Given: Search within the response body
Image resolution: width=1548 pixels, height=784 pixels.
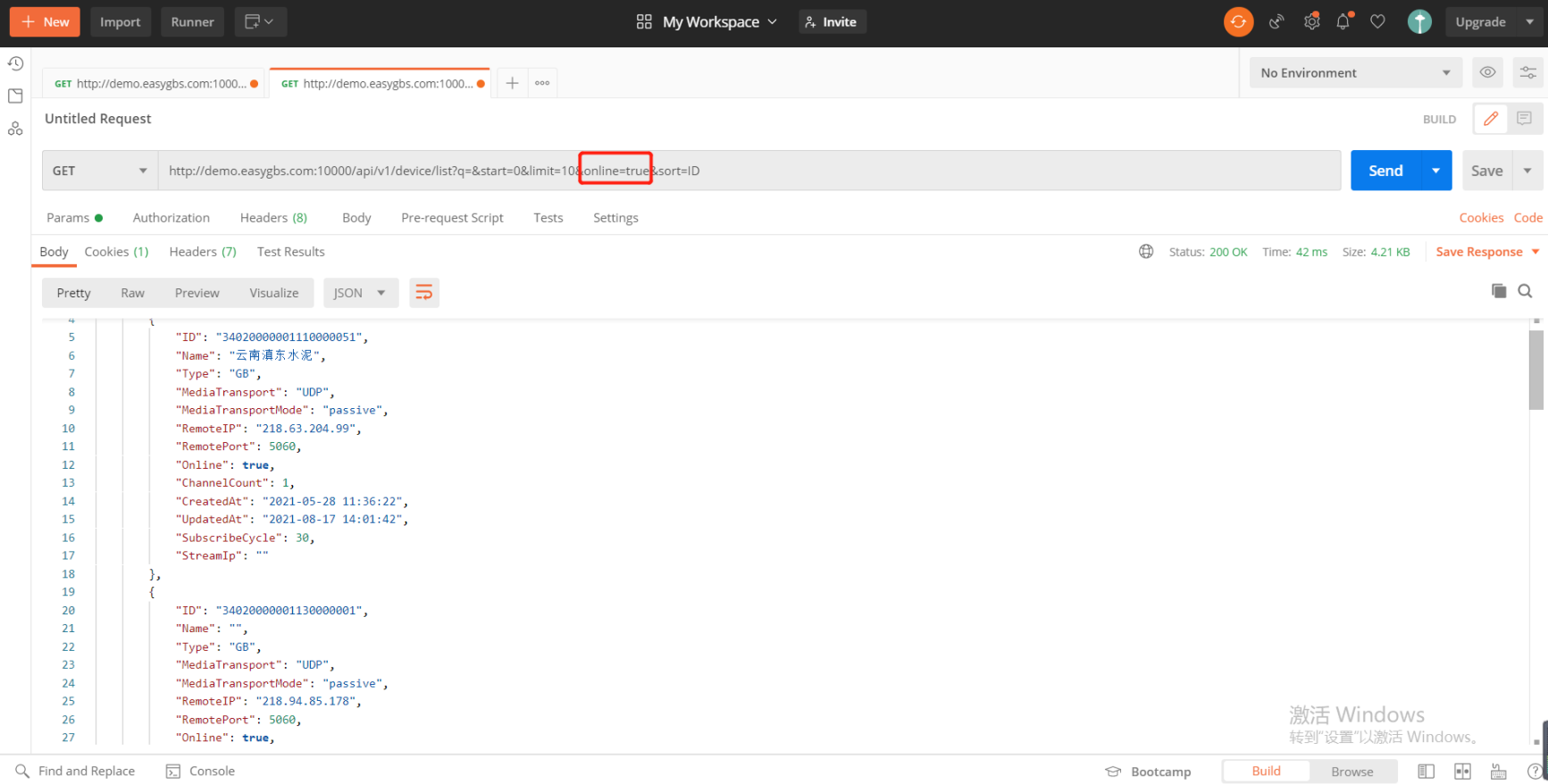Looking at the screenshot, I should [1525, 291].
